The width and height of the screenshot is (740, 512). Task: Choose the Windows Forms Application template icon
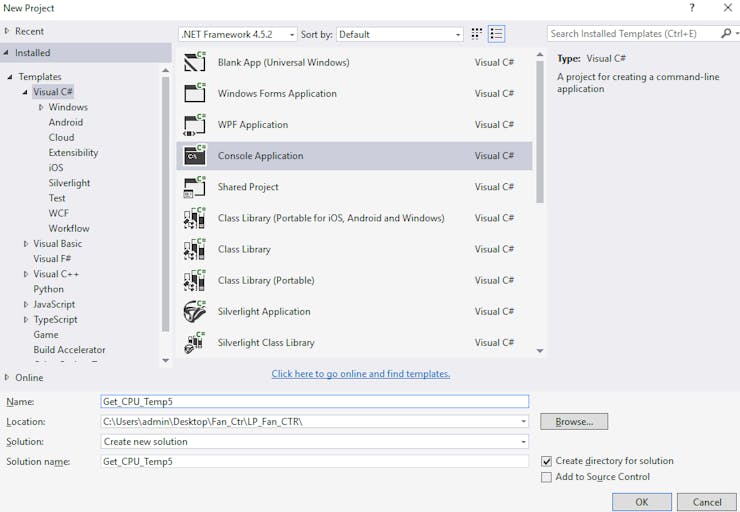tap(194, 93)
